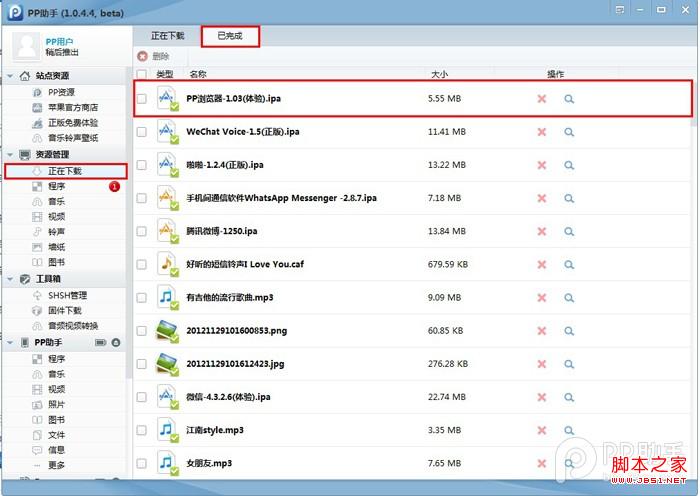Open 正版免费体验 in sidebar

[73, 123]
